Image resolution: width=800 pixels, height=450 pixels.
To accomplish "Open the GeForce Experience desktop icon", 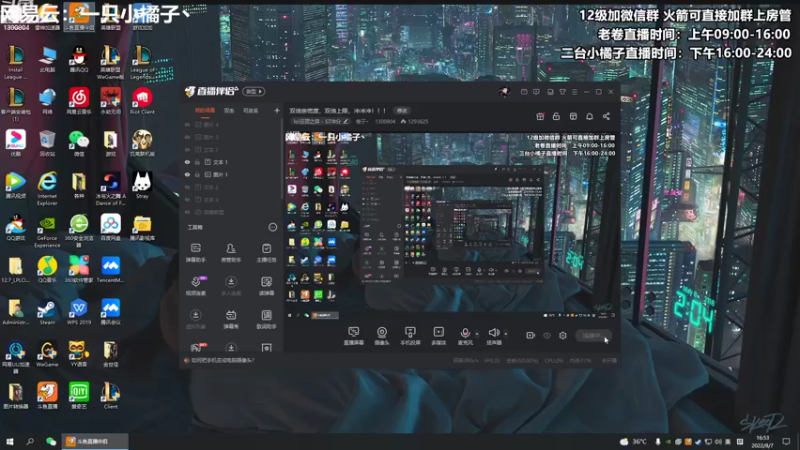I will (47, 231).
